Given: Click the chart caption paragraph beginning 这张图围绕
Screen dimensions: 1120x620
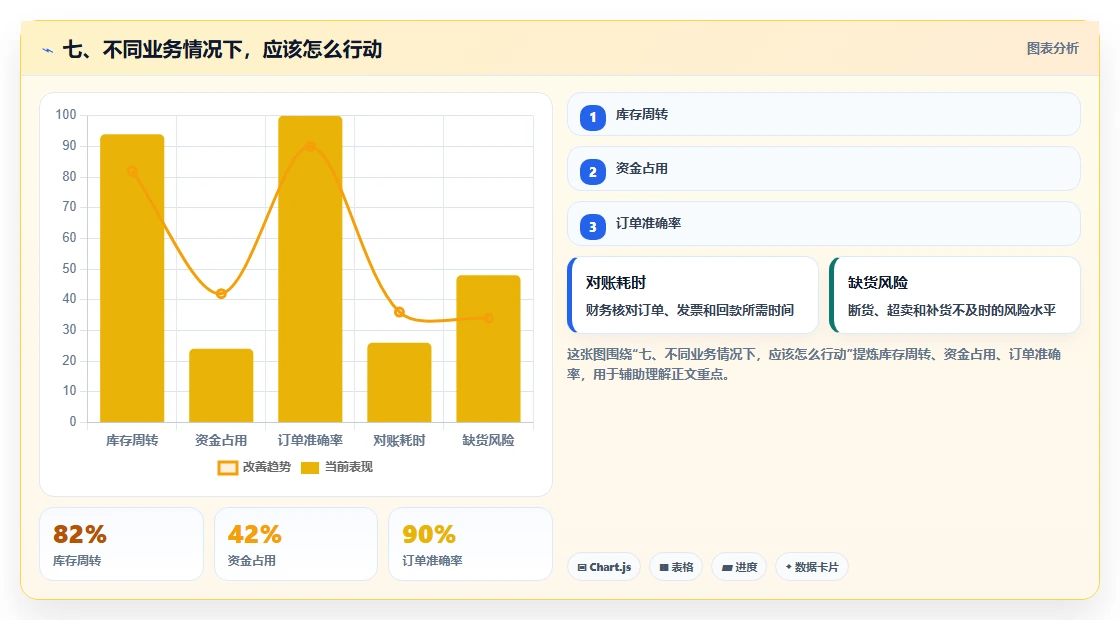Looking at the screenshot, I should (814, 364).
